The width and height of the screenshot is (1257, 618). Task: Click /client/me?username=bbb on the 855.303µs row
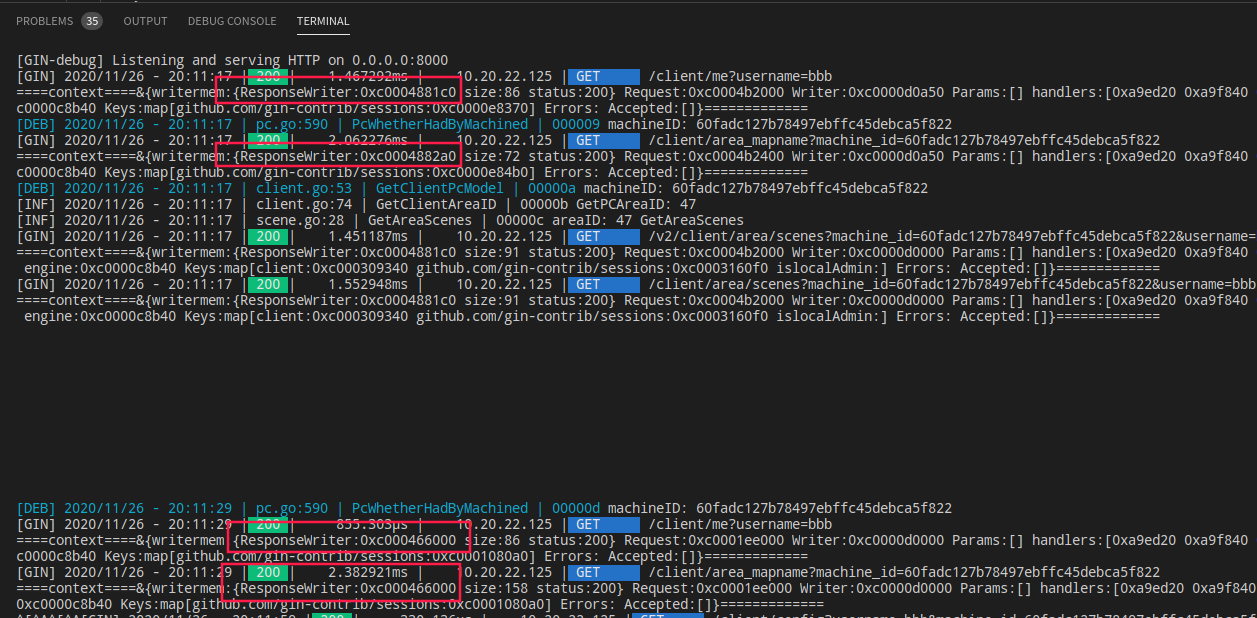(741, 524)
